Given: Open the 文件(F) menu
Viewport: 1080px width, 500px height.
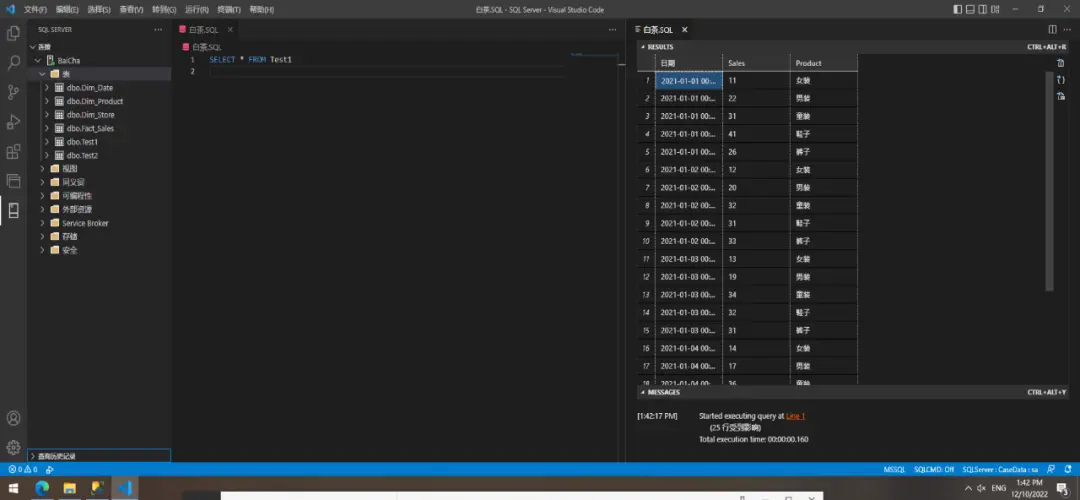Looking at the screenshot, I should [x=35, y=10].
